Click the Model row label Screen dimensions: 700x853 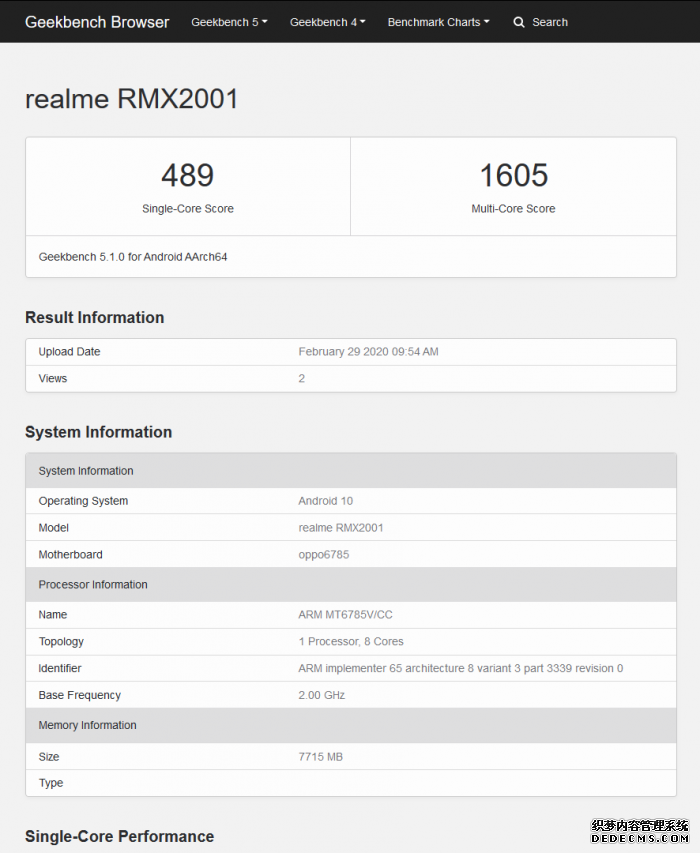(x=53, y=528)
